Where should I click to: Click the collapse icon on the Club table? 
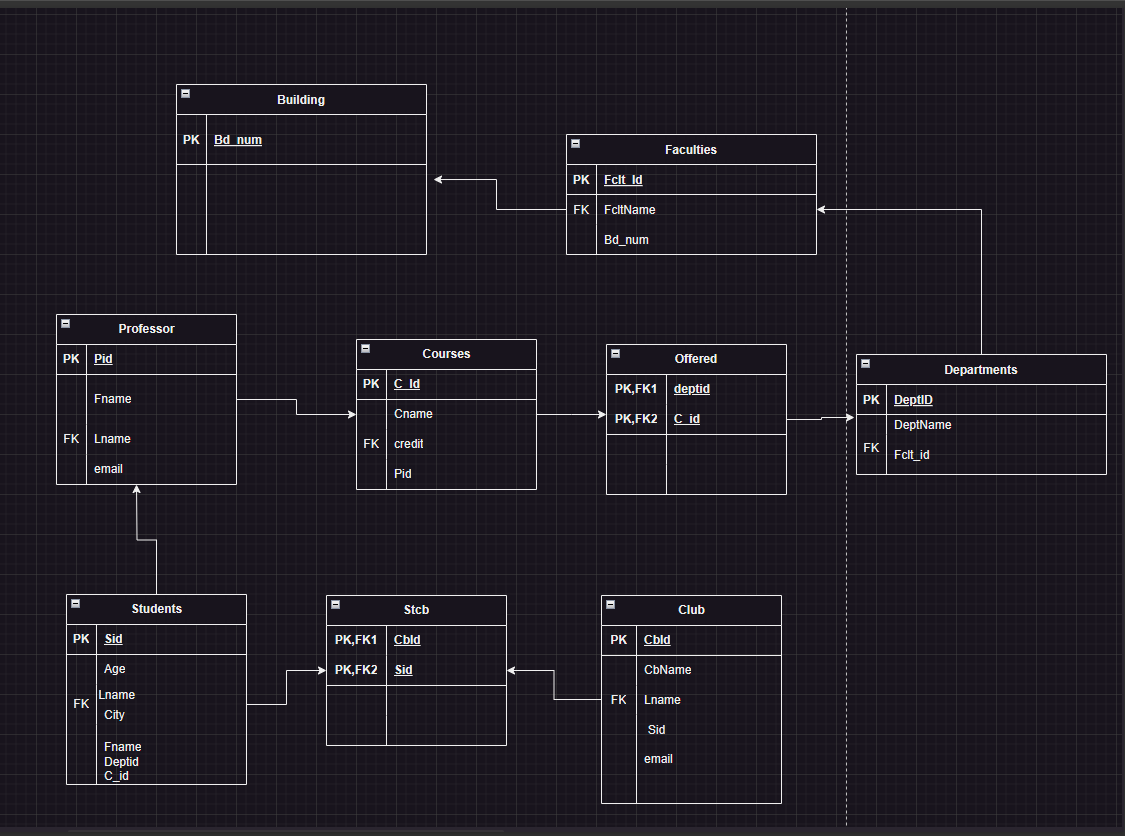609,603
